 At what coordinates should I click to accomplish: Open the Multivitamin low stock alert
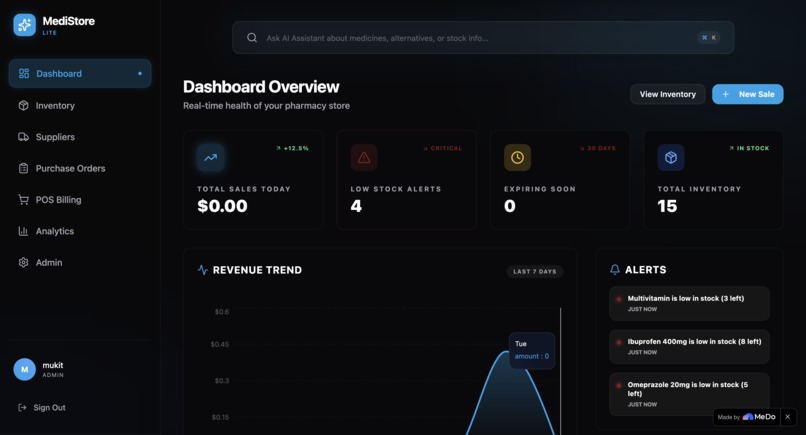689,303
